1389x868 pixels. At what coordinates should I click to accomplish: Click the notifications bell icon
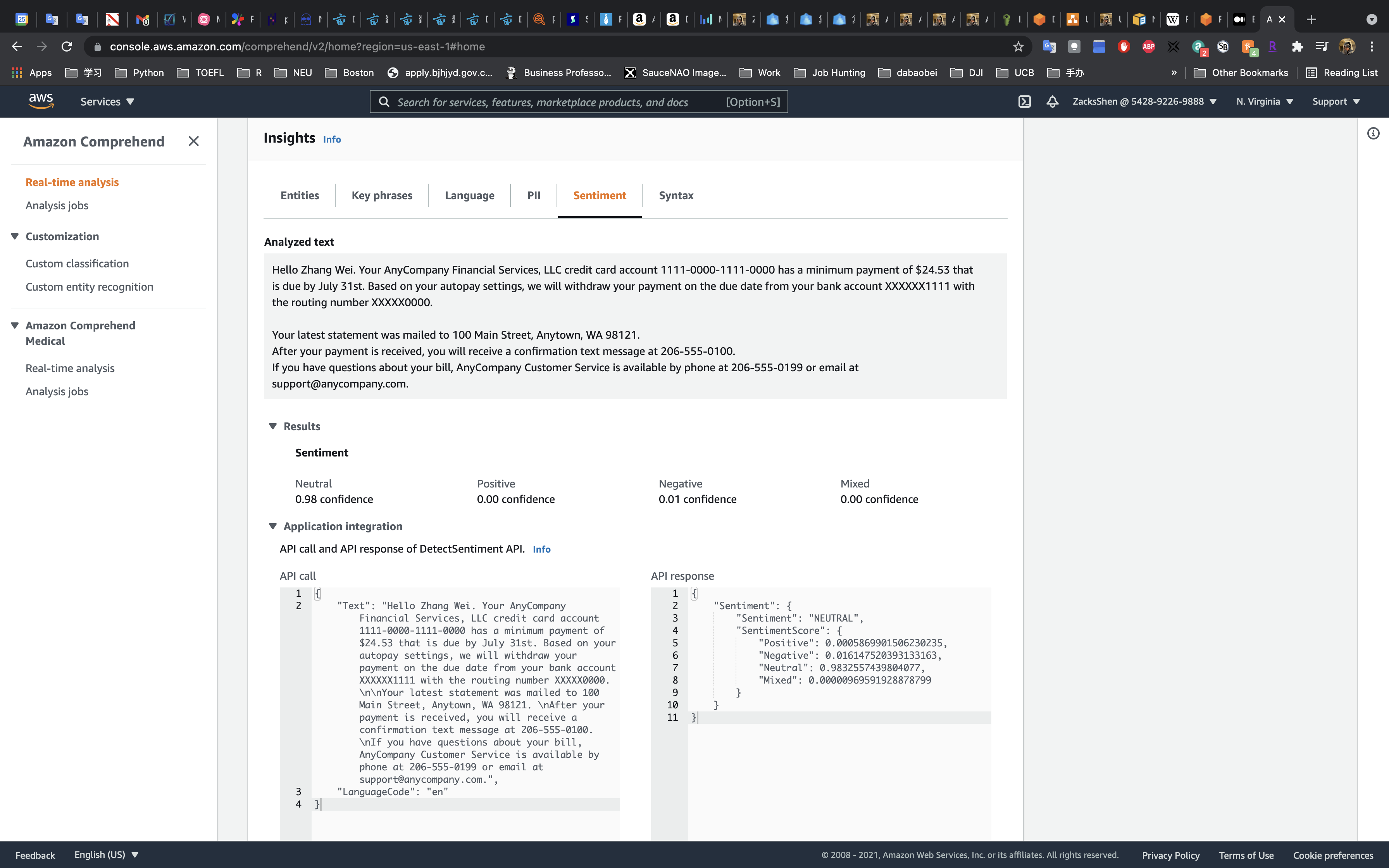[x=1052, y=102]
